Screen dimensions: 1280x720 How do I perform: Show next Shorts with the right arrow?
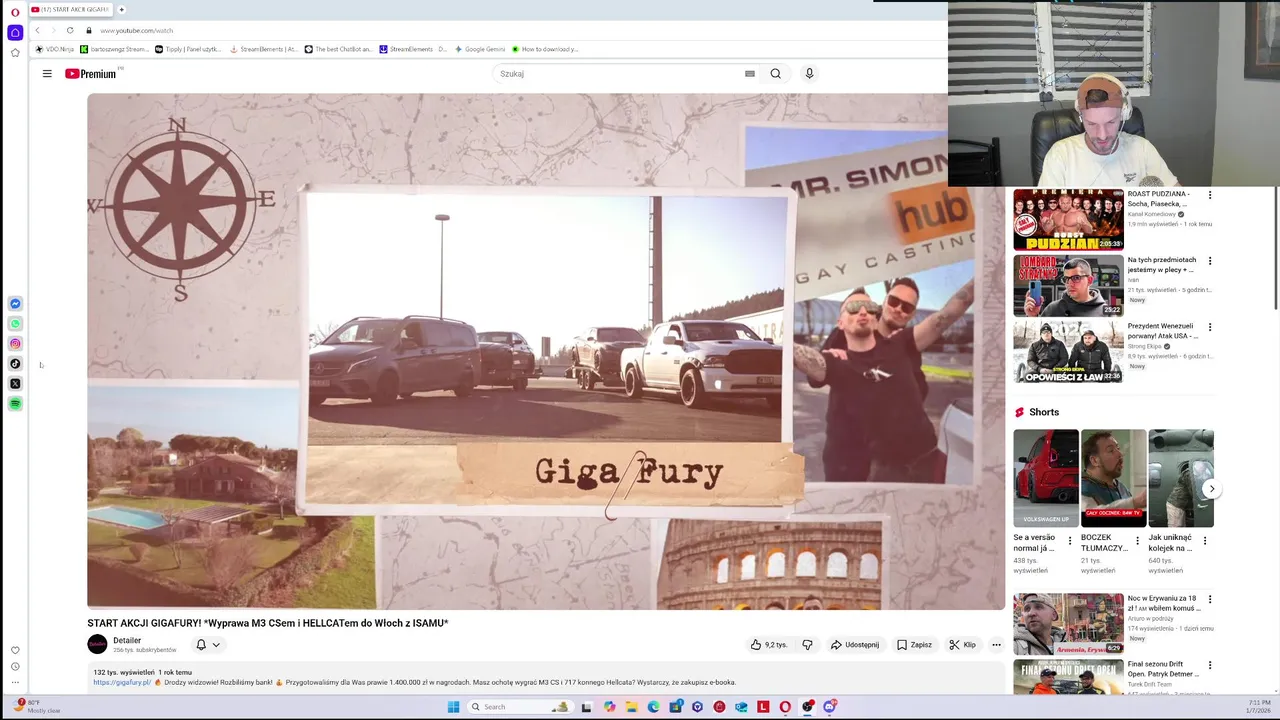pos(1211,489)
